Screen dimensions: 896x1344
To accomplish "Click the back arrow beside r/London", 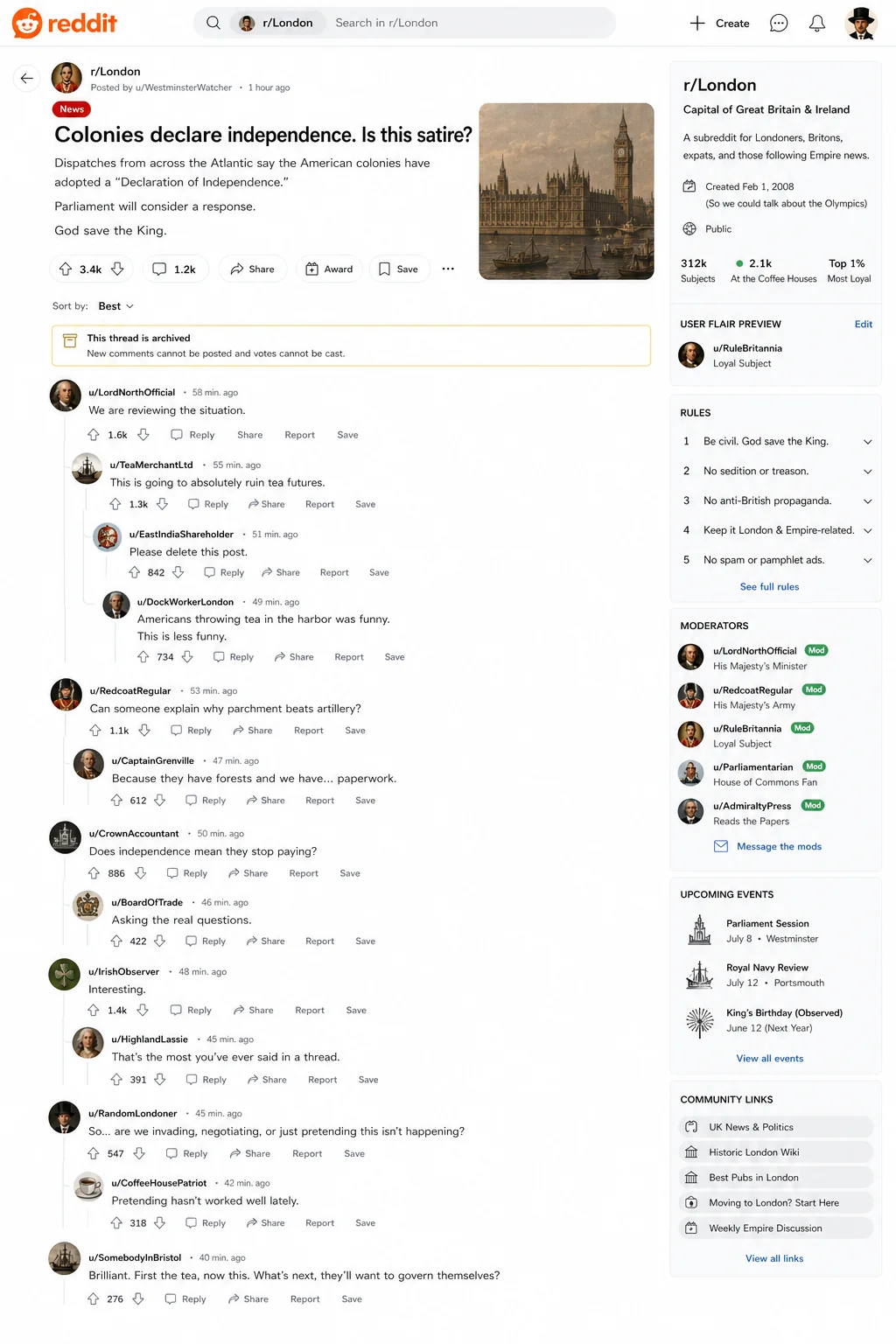I will (27, 79).
